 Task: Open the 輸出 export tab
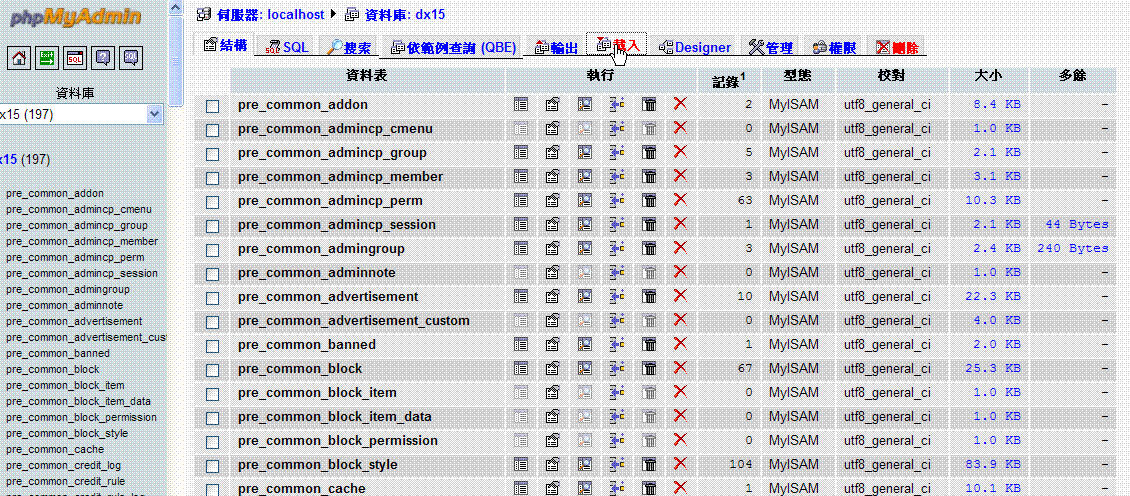click(555, 47)
